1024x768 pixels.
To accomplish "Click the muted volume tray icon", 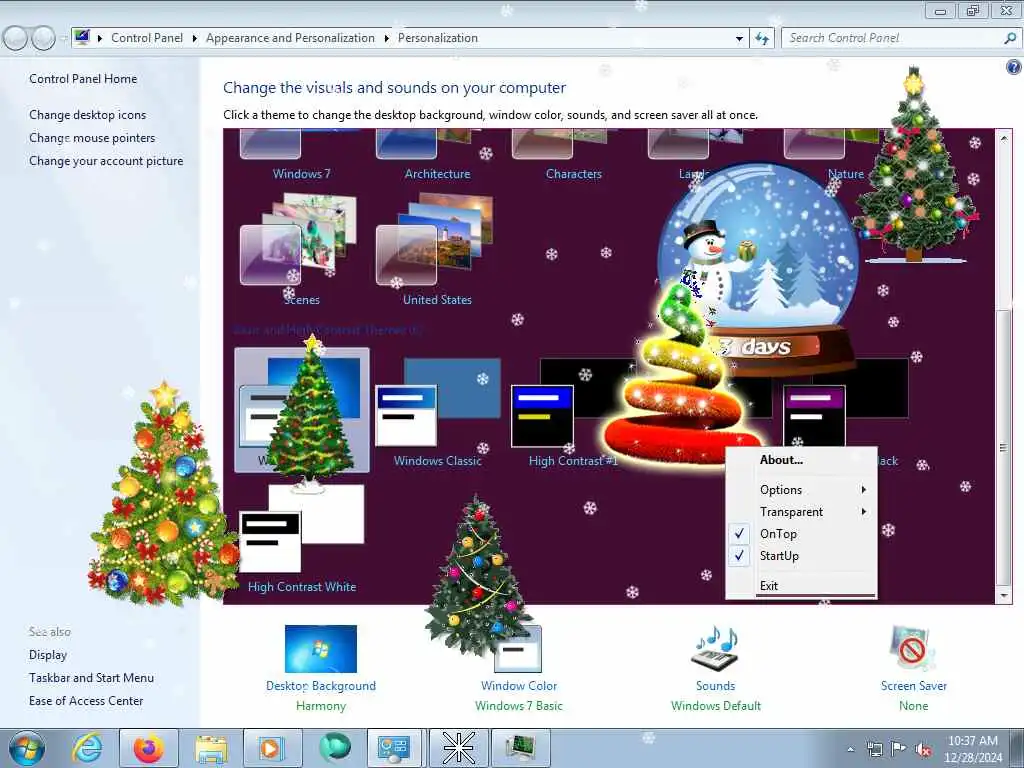I will click(x=923, y=749).
